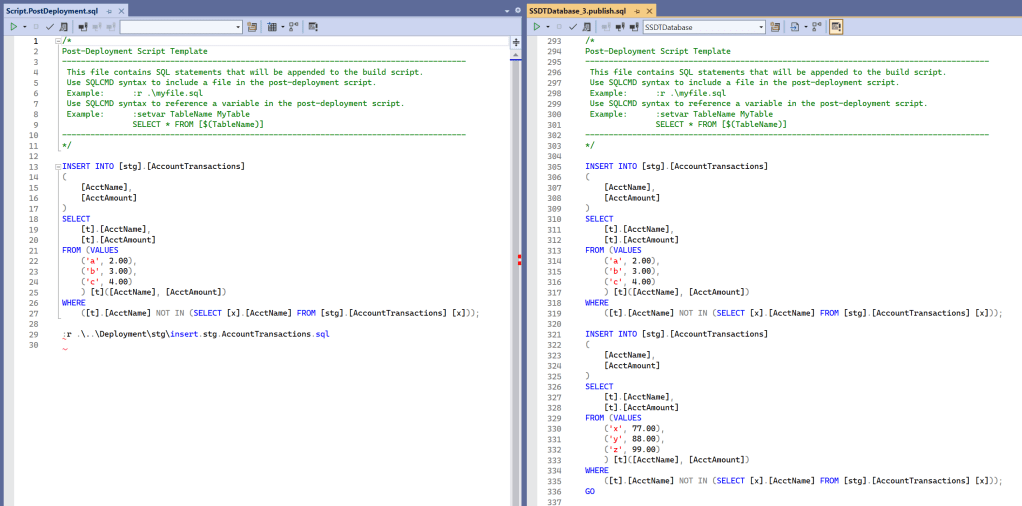Screen dimensions: 1022x506
Task: Close the Script.PostDeployment.sql tab
Action: pos(121,9)
